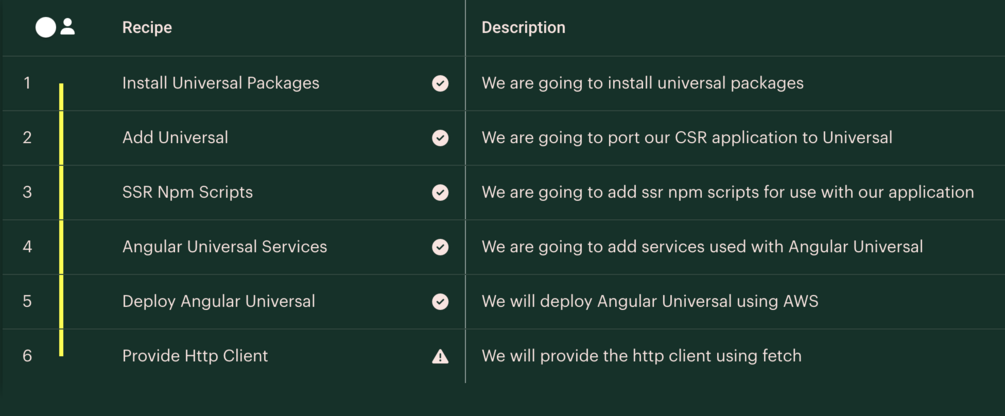Select the Description column header

pos(523,28)
